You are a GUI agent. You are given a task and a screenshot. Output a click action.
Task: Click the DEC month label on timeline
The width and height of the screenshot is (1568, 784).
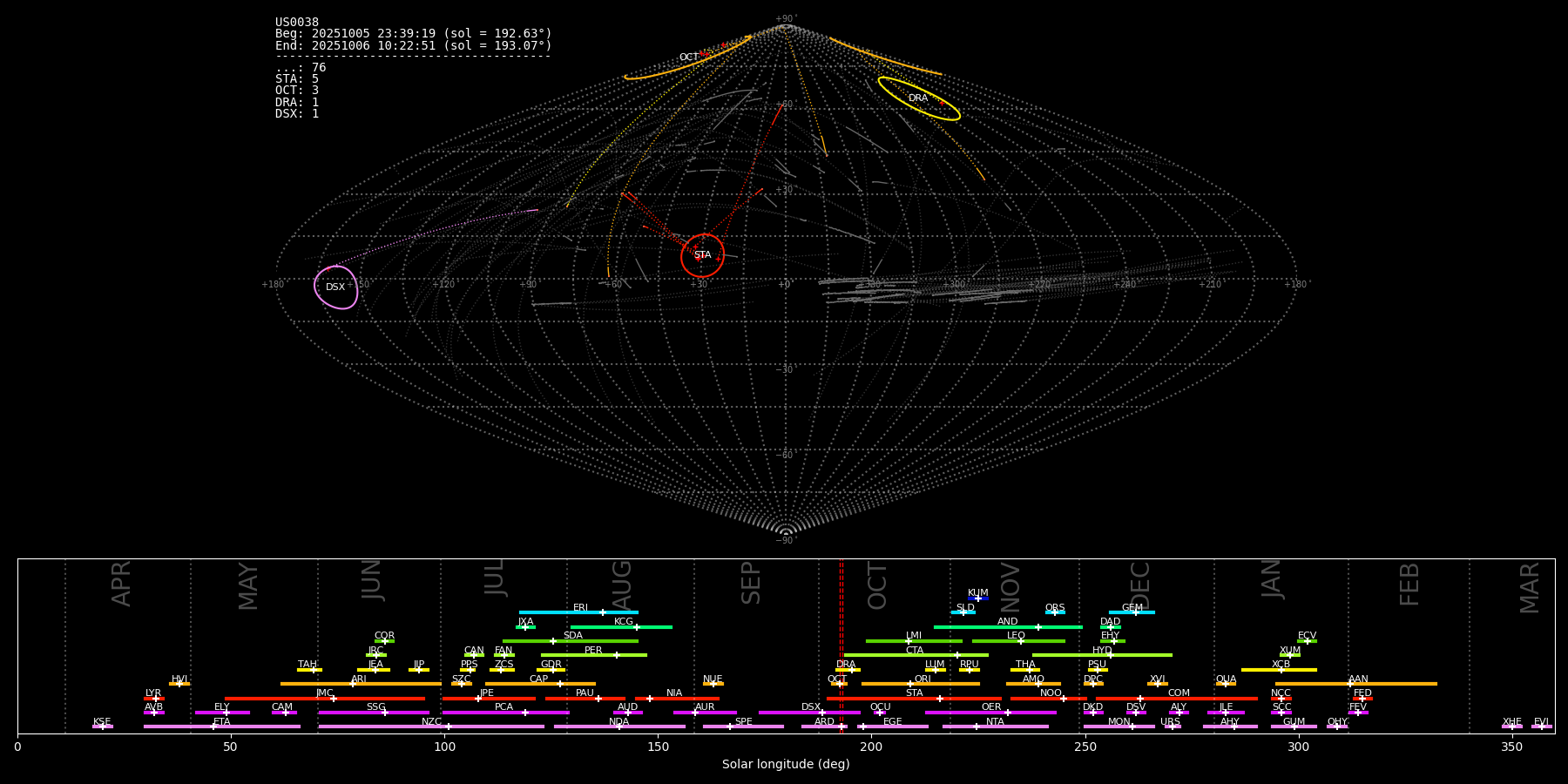1139,585
